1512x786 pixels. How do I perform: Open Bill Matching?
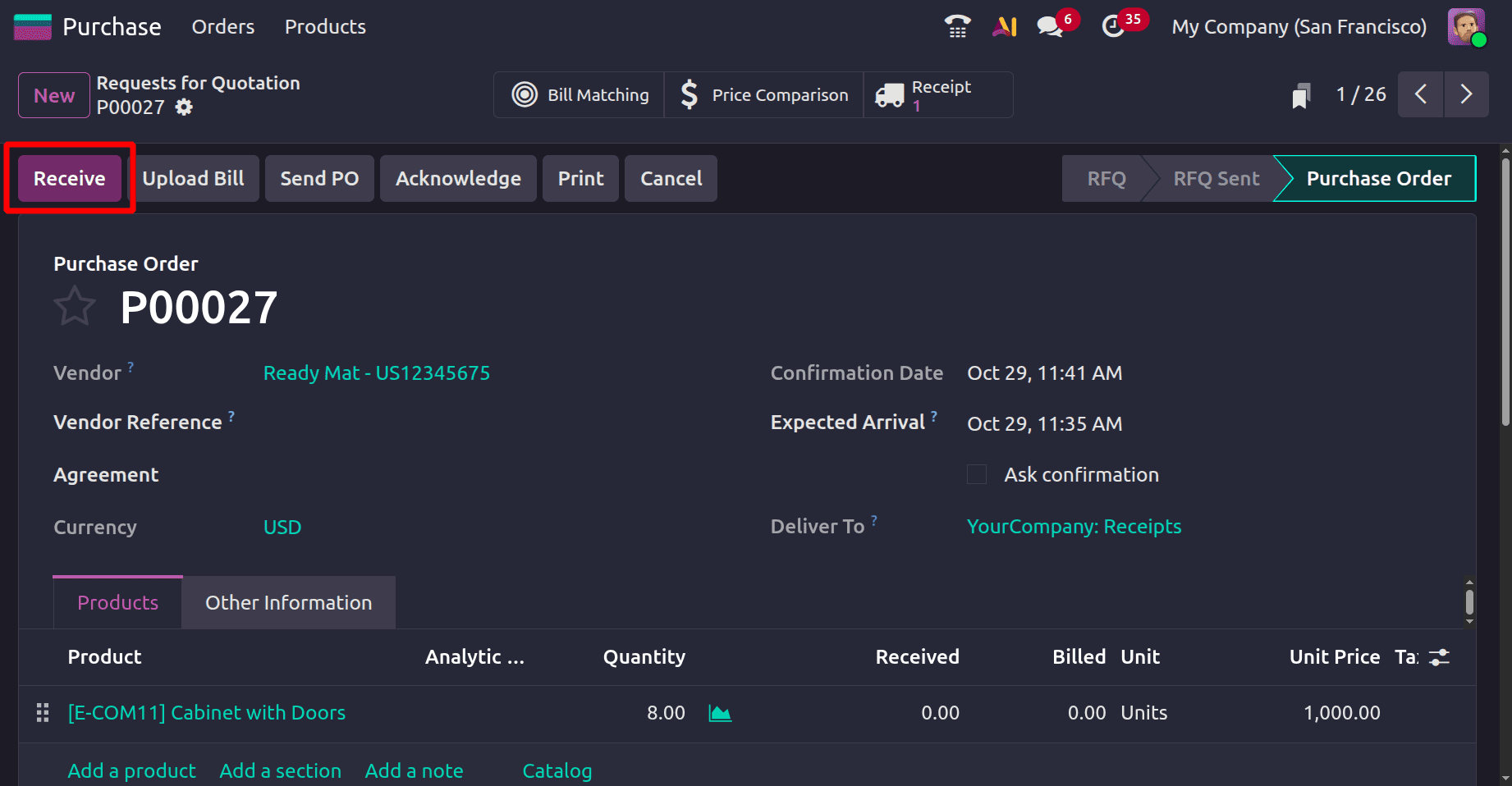(578, 94)
